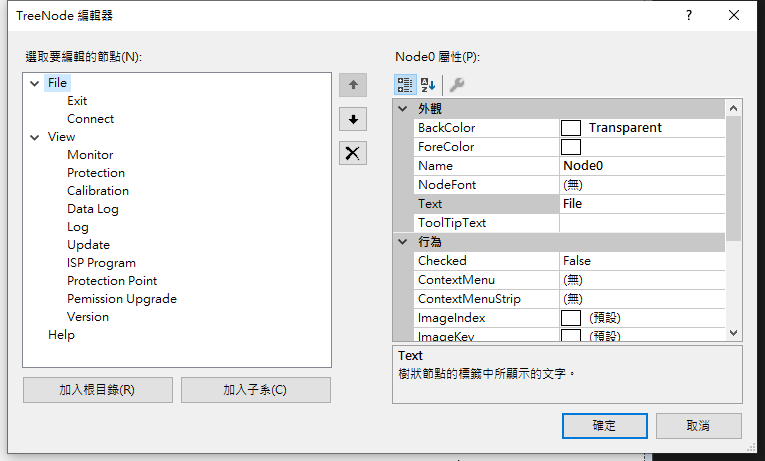Viewport: 765px width, 461px height.
Task: Select the ForeColor property label
Action: 446,147
